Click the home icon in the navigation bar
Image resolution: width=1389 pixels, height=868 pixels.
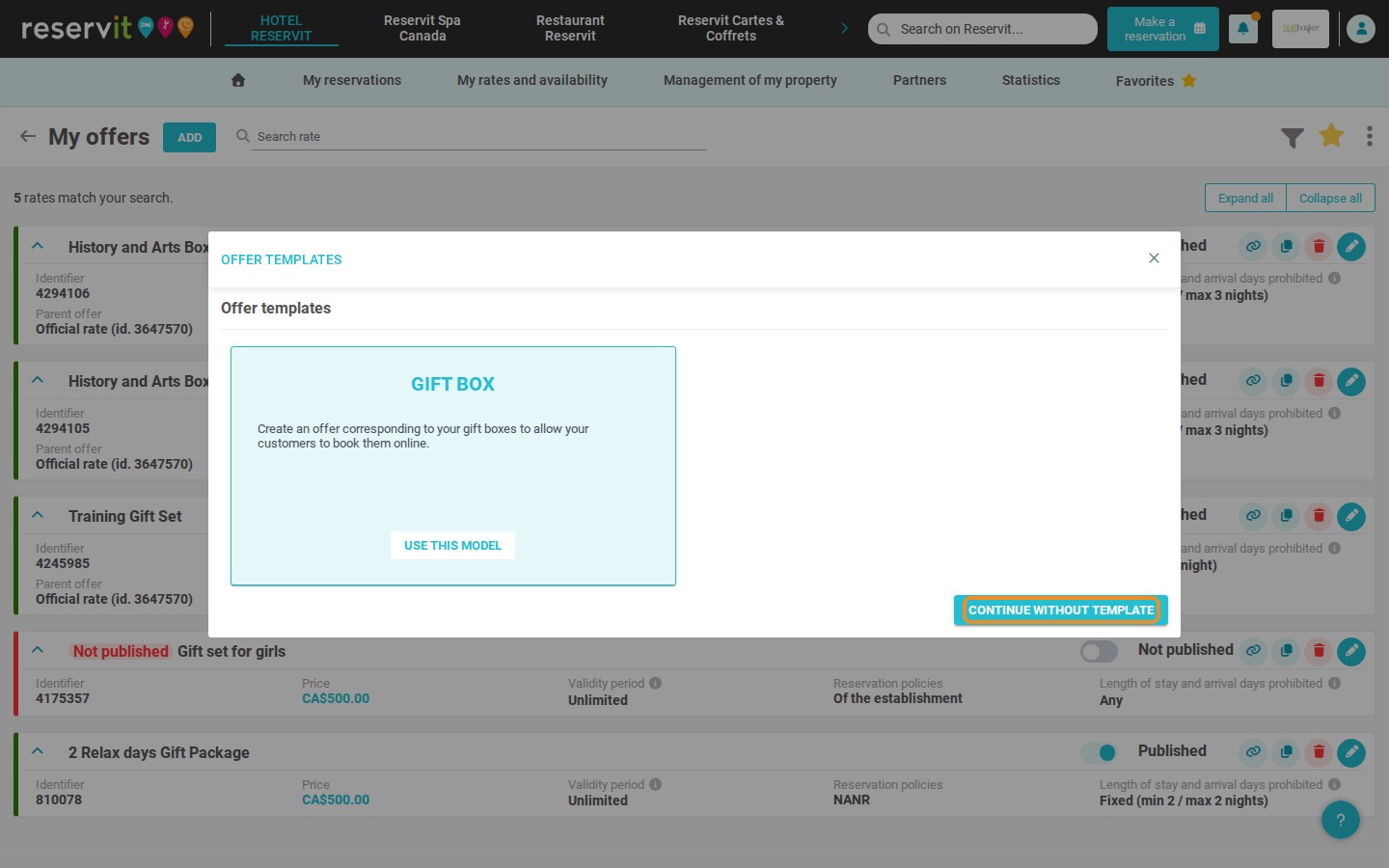pyautogui.click(x=238, y=80)
